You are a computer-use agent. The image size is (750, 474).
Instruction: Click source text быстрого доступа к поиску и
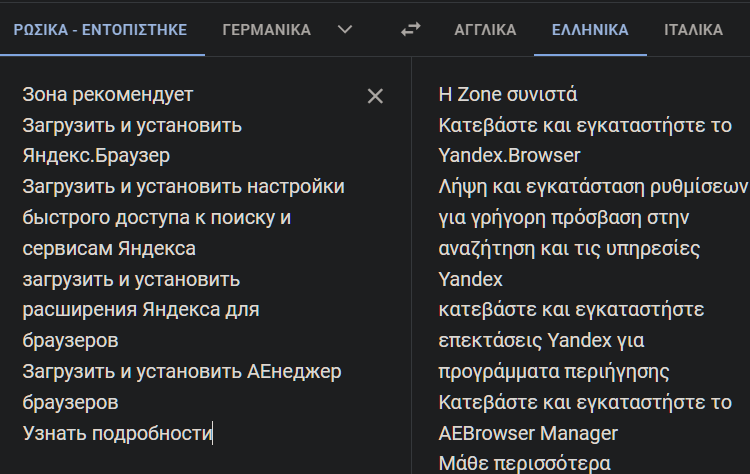pos(156,218)
